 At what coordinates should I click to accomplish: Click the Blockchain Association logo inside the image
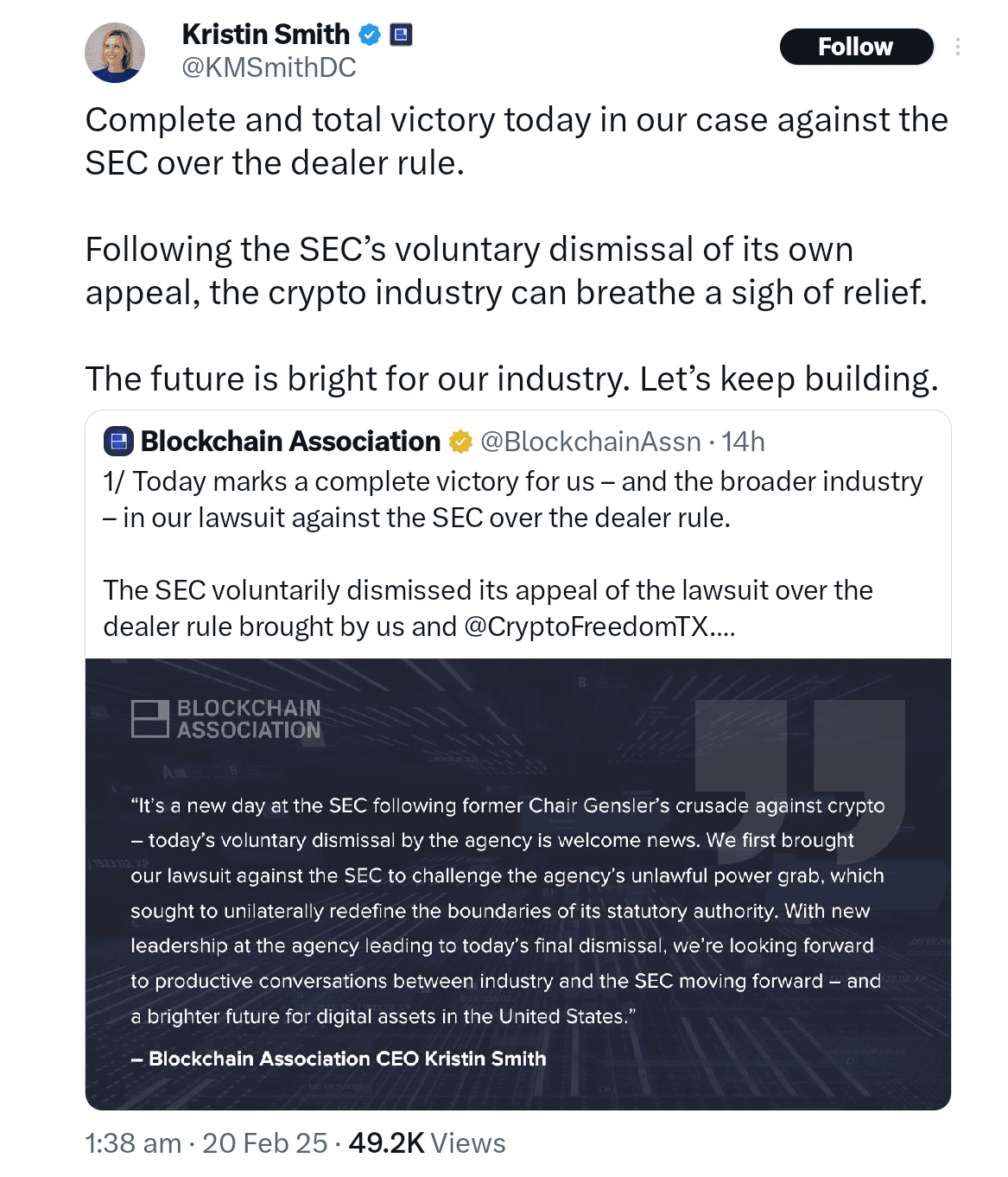click(226, 717)
